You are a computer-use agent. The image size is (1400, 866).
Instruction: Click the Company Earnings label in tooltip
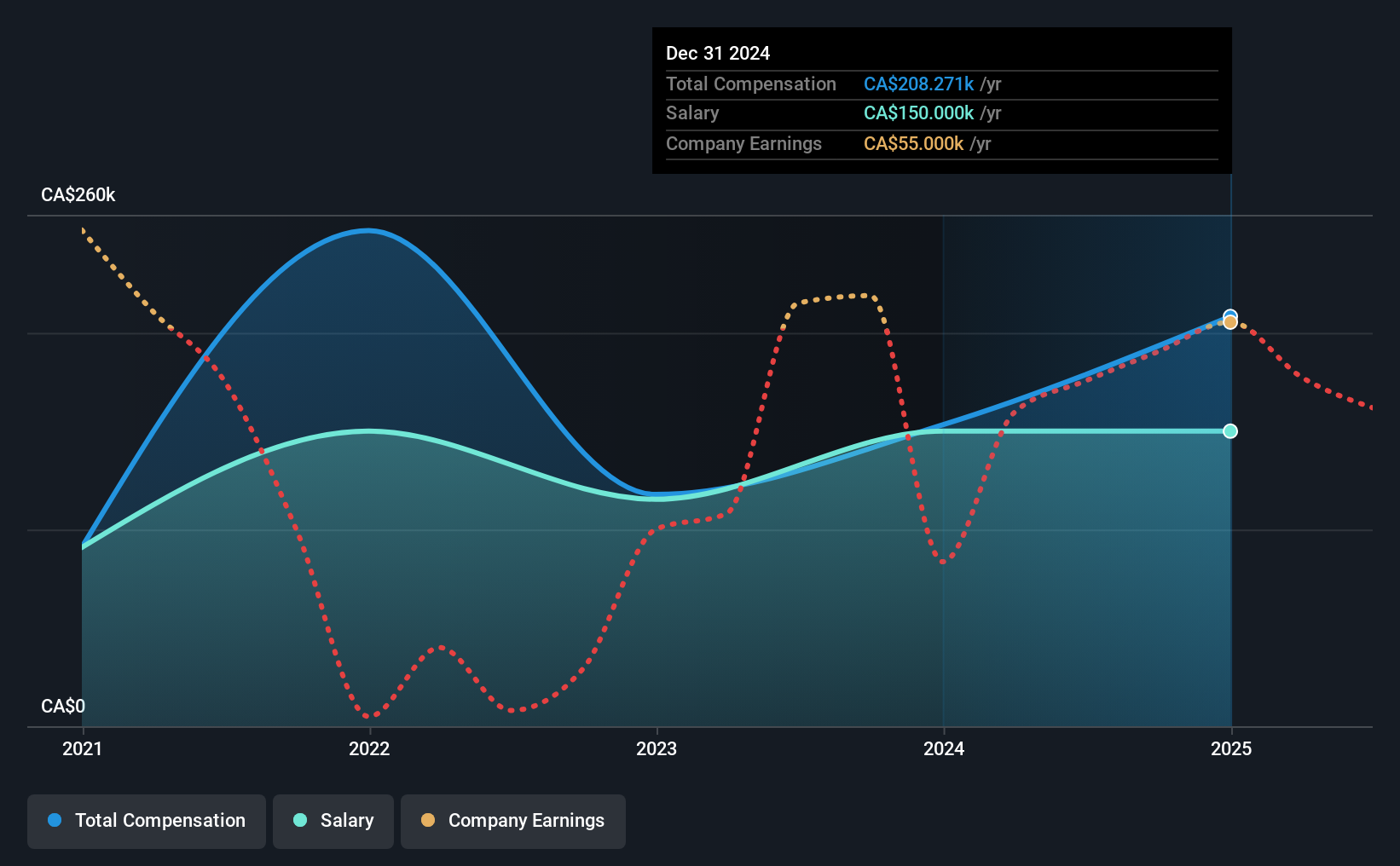[x=743, y=144]
